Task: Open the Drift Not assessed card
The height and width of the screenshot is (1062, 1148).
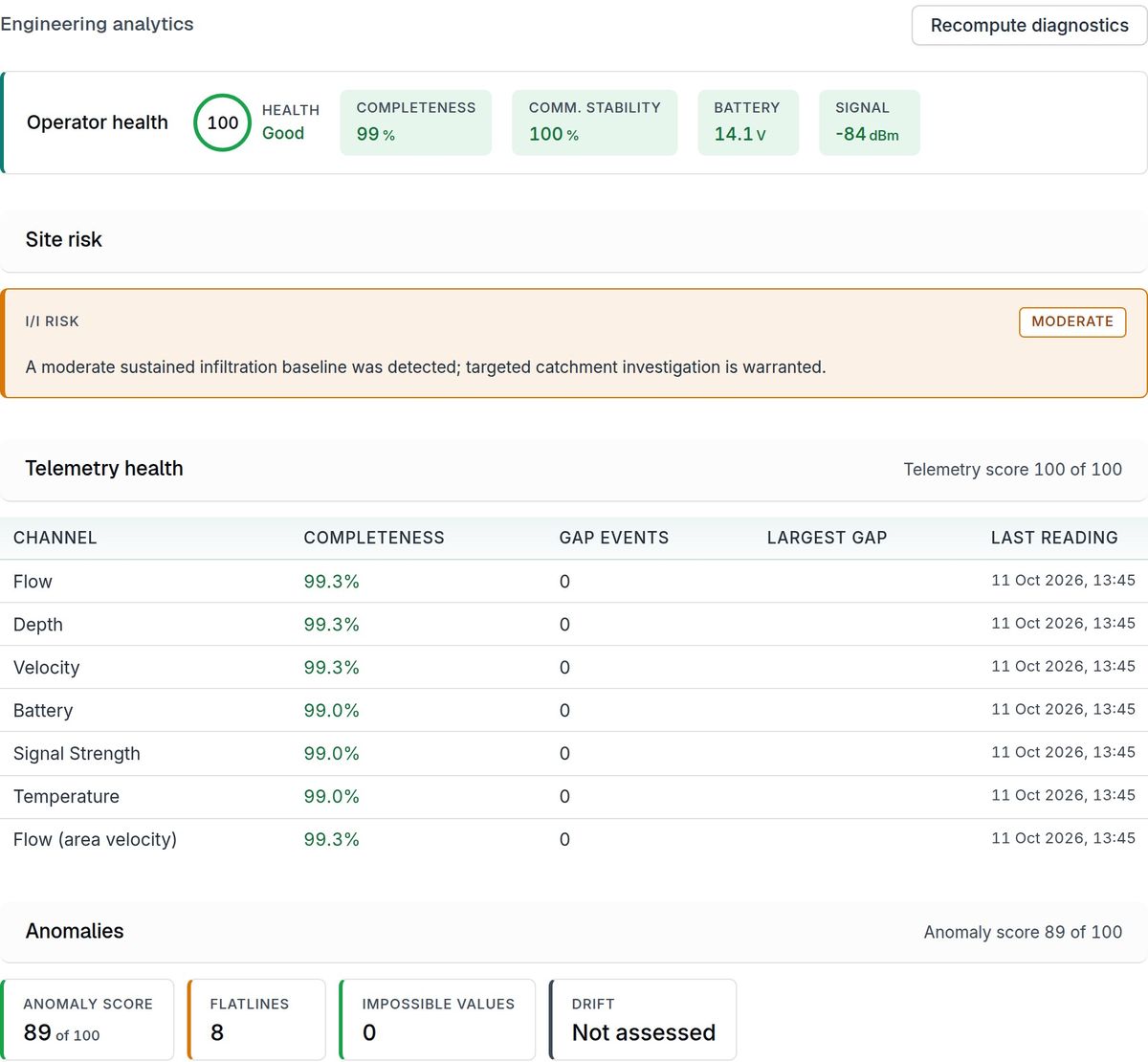Action: pyautogui.click(x=643, y=1020)
